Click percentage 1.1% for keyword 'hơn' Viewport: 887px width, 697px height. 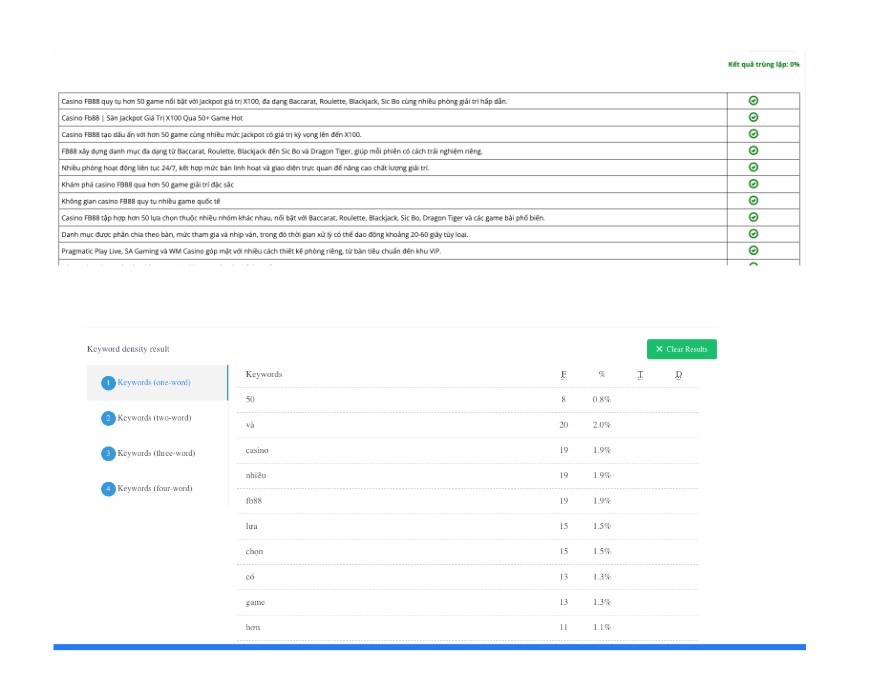(601, 627)
